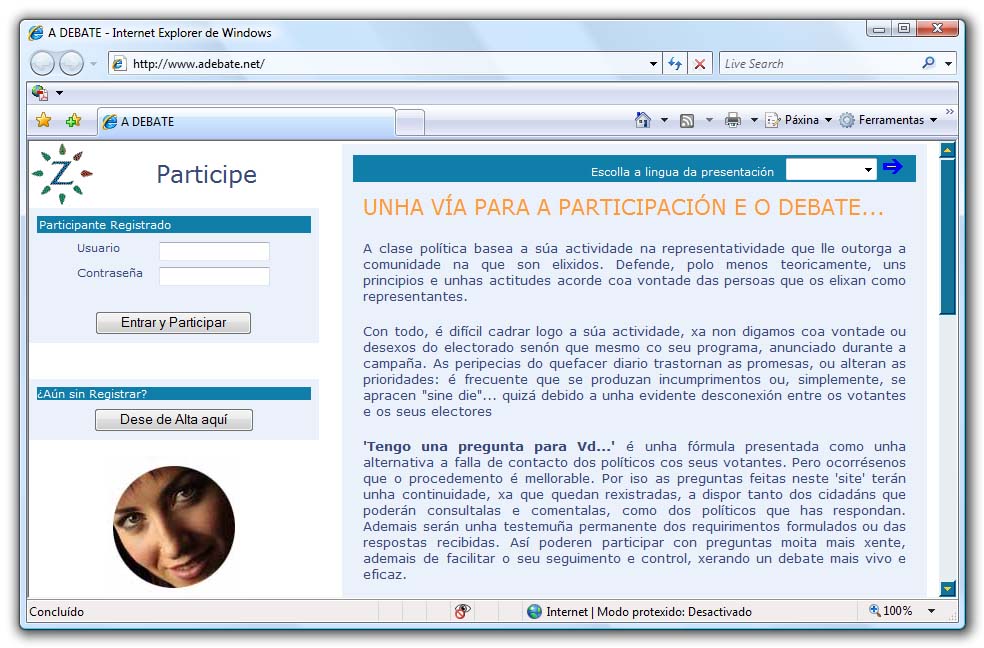
Task: Click the 'Participante Registrado' header
Action: [174, 225]
